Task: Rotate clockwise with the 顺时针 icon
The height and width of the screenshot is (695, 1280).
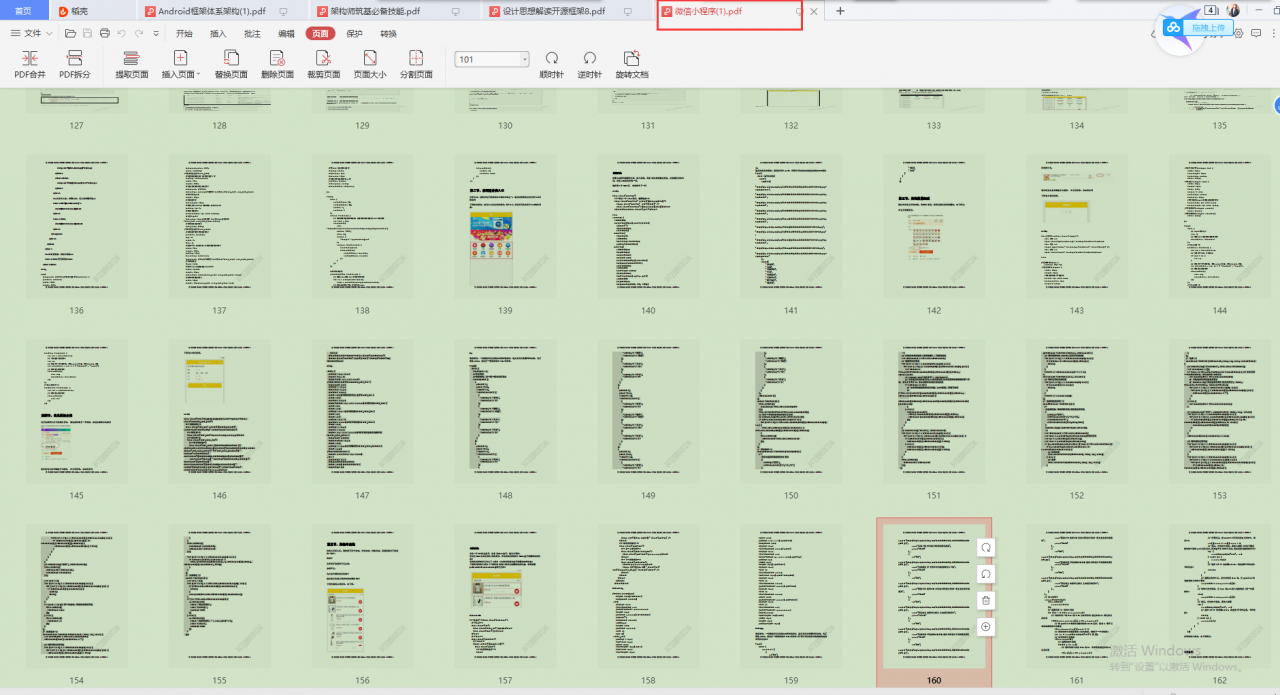Action: click(551, 59)
